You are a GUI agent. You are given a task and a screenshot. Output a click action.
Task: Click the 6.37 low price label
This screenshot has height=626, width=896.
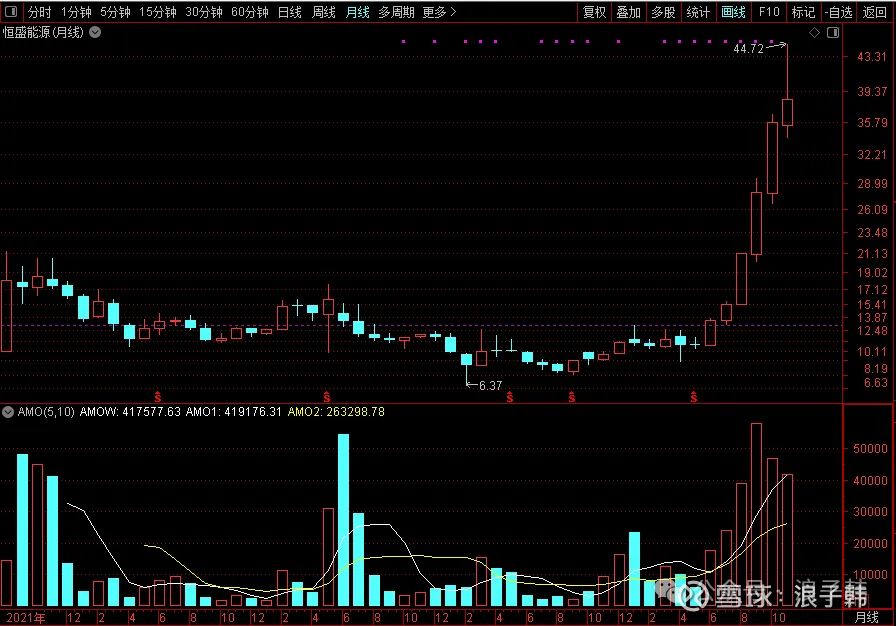(x=490, y=386)
